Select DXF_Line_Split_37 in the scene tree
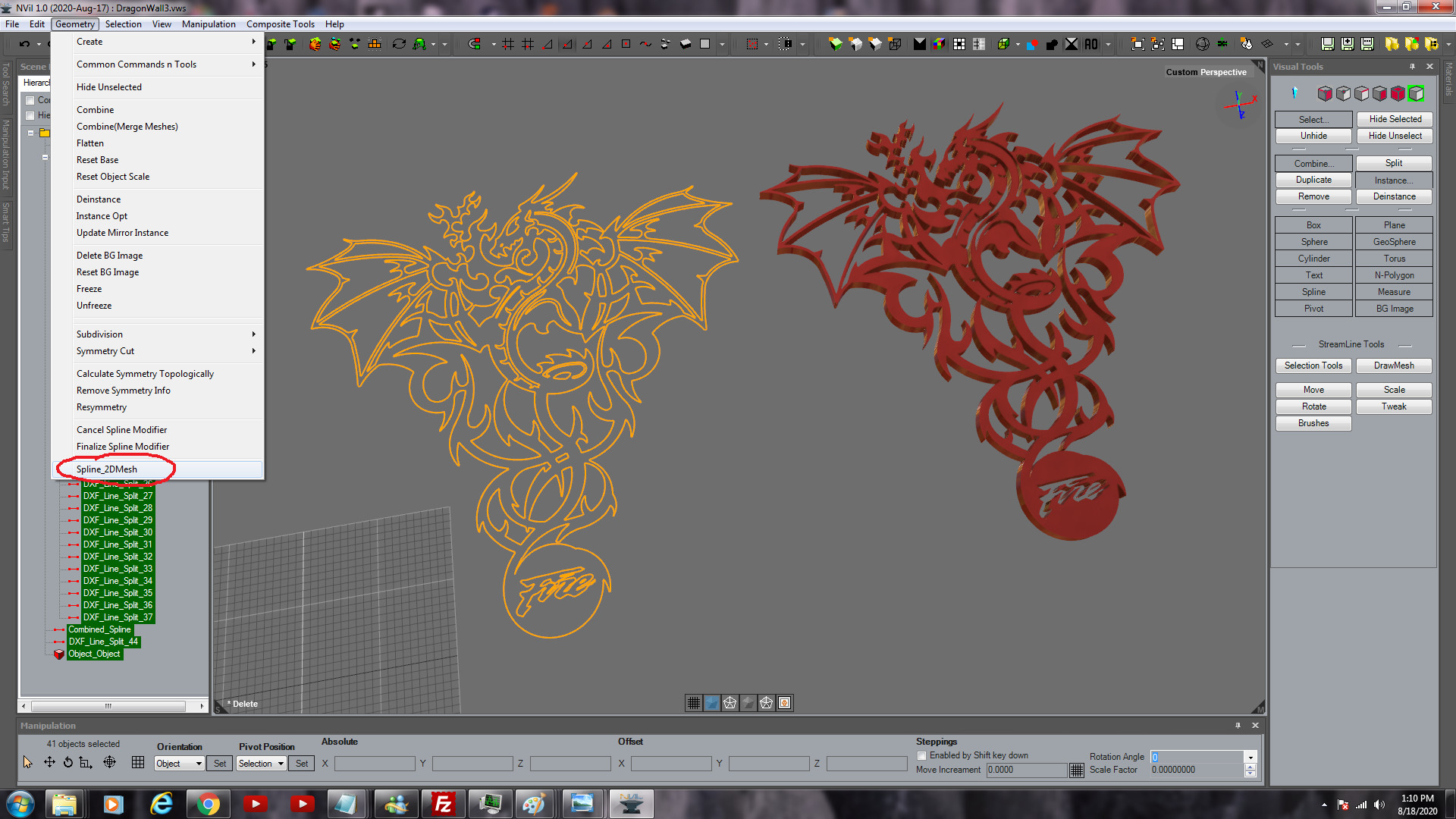Screen dimensions: 1456x819 coord(118,617)
